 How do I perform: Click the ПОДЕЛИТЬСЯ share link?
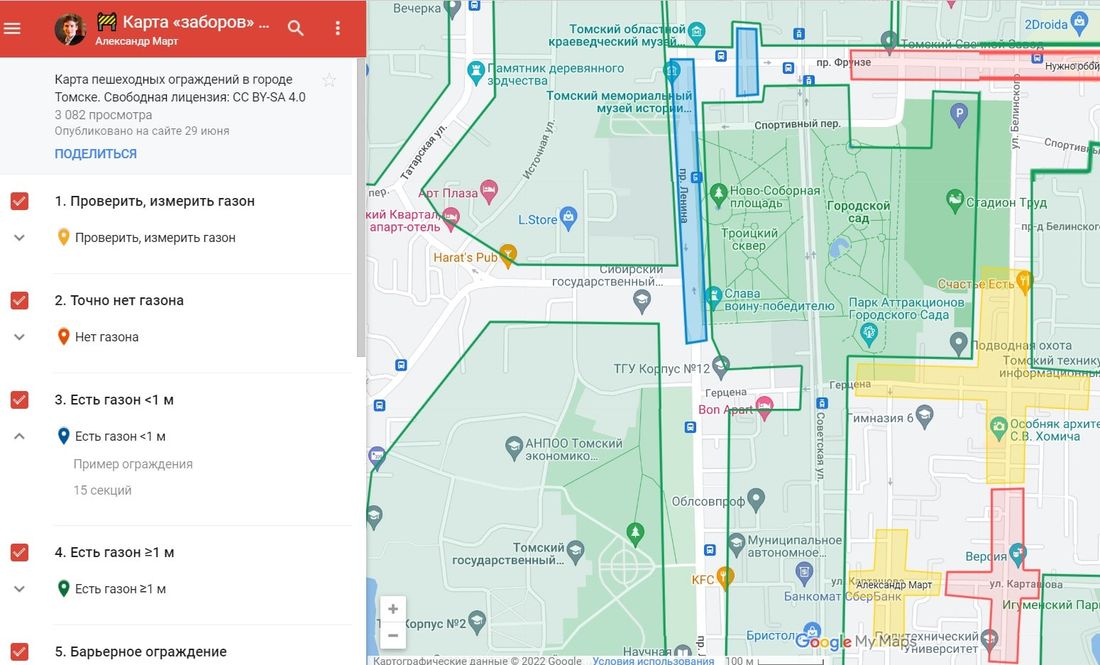[x=95, y=152]
